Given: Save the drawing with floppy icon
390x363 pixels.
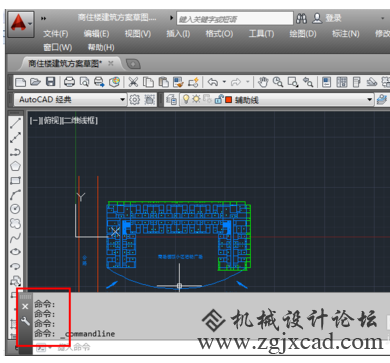Looking at the screenshot, I should pos(50,82).
